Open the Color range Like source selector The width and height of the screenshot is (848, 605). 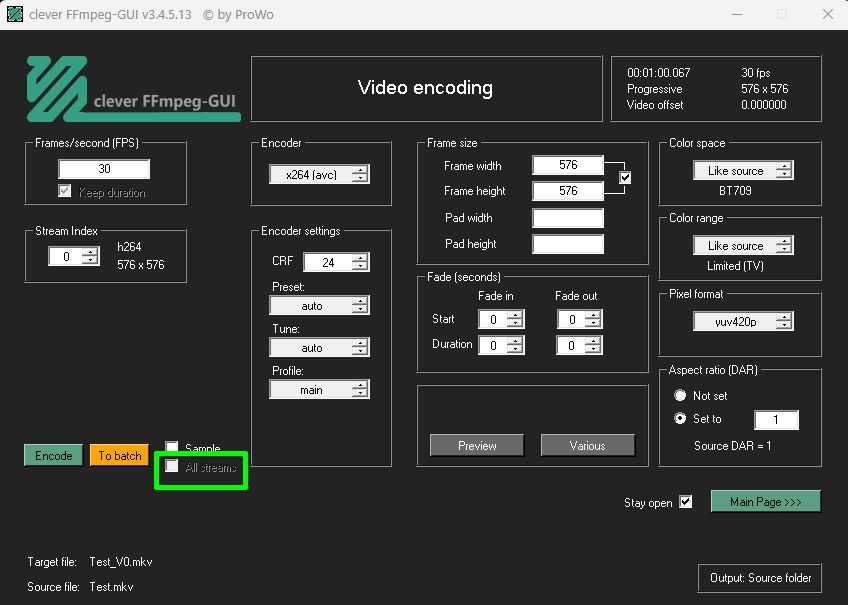point(744,245)
